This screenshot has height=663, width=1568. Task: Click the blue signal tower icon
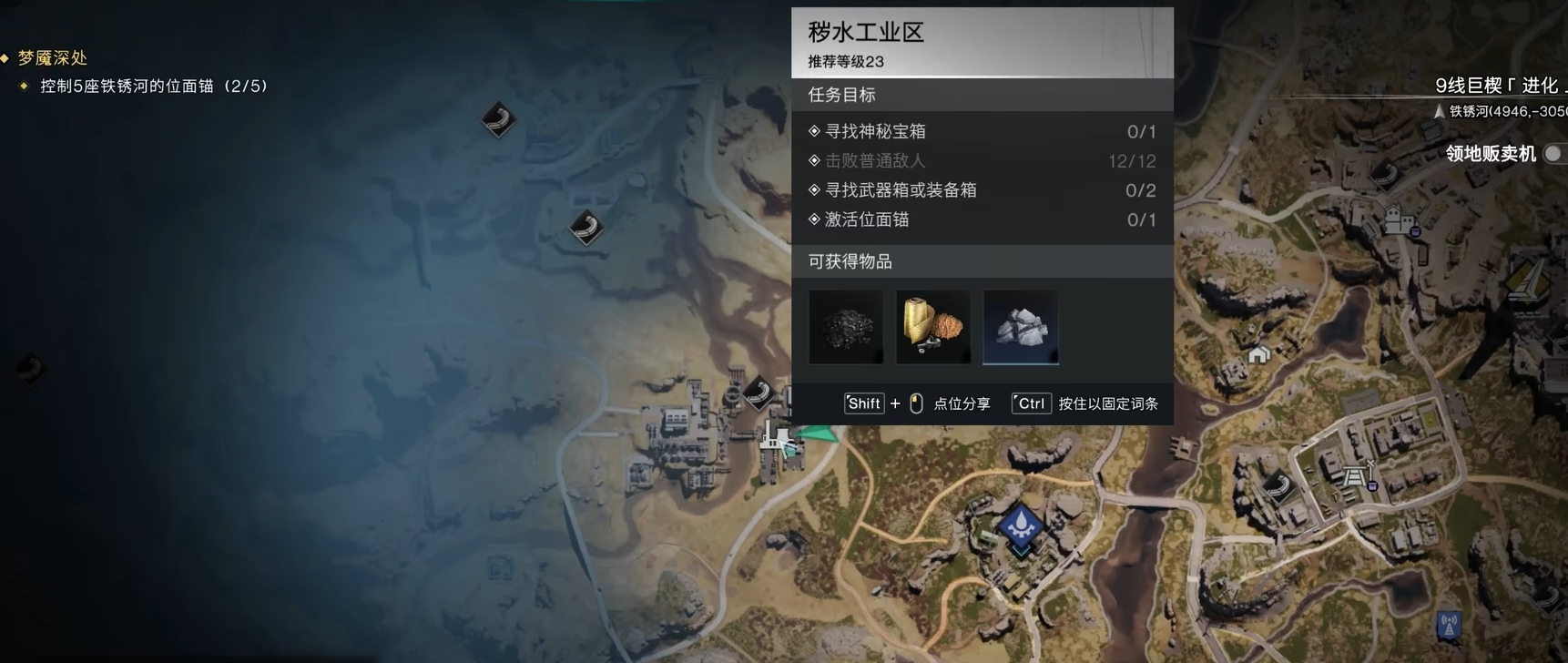click(x=1448, y=625)
